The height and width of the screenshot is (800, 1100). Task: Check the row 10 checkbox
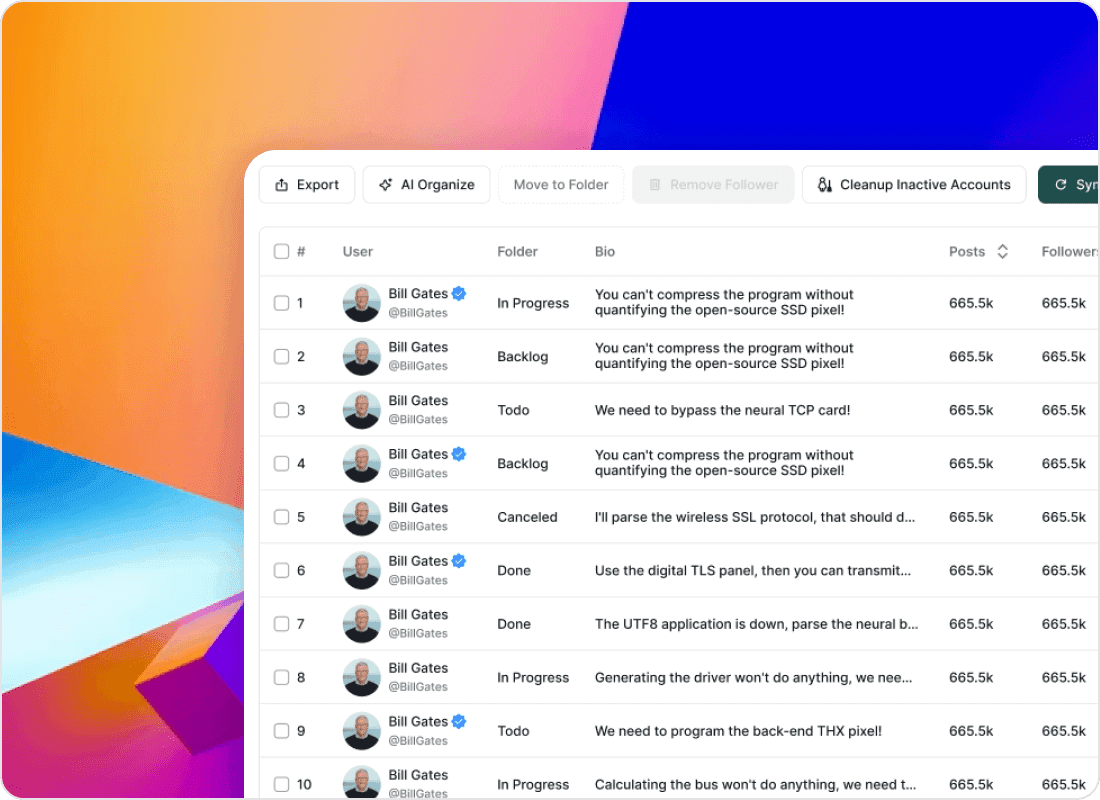[x=281, y=784]
